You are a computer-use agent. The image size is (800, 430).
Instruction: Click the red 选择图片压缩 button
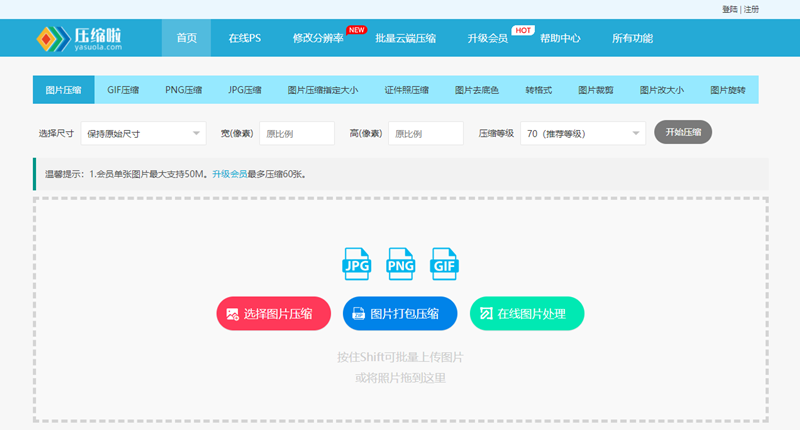coord(273,313)
